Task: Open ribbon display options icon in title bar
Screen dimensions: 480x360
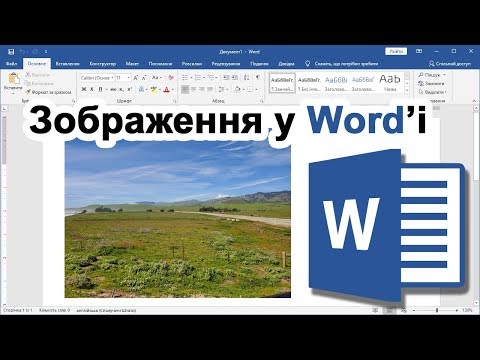Action: coord(419,51)
